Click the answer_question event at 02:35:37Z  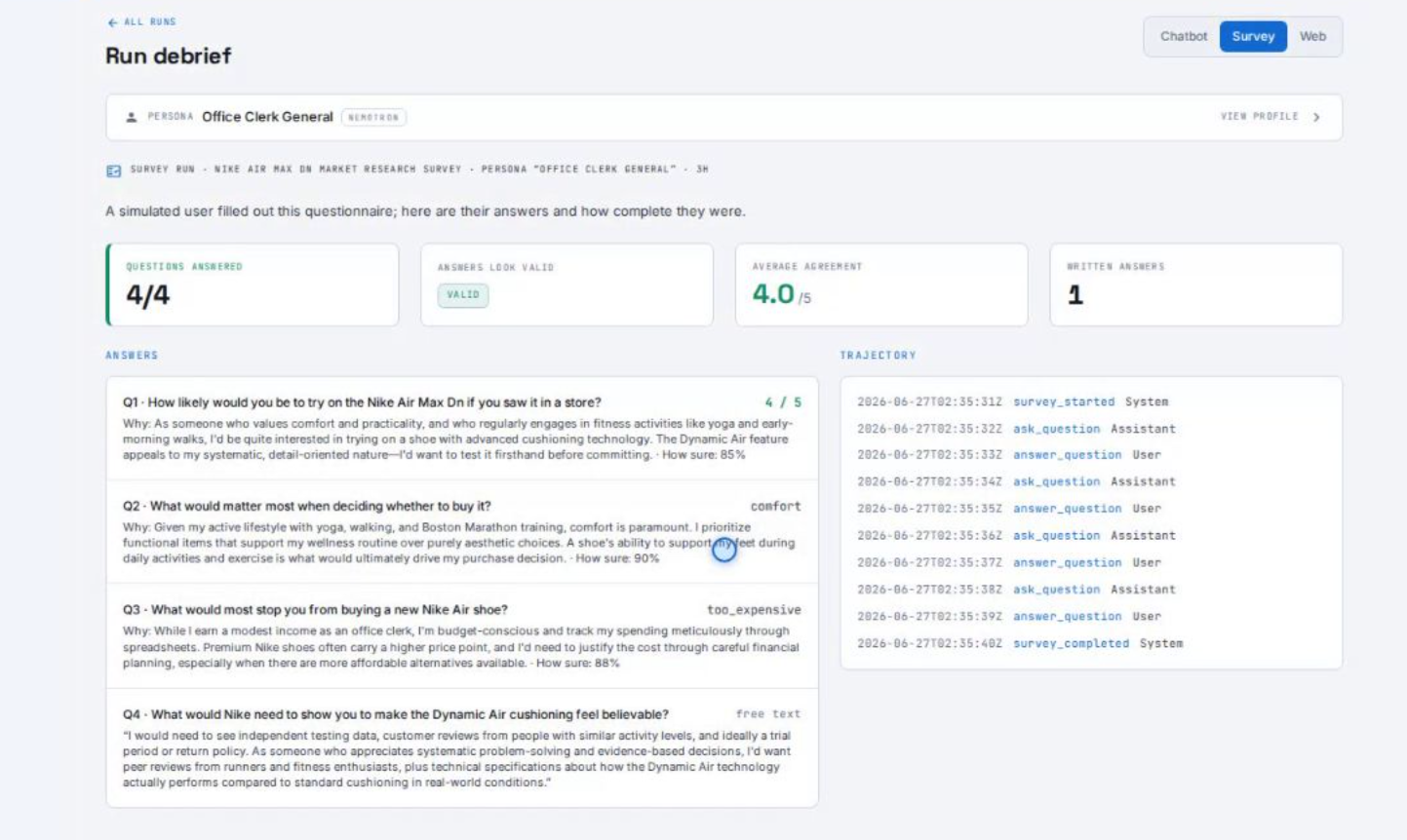1067,563
